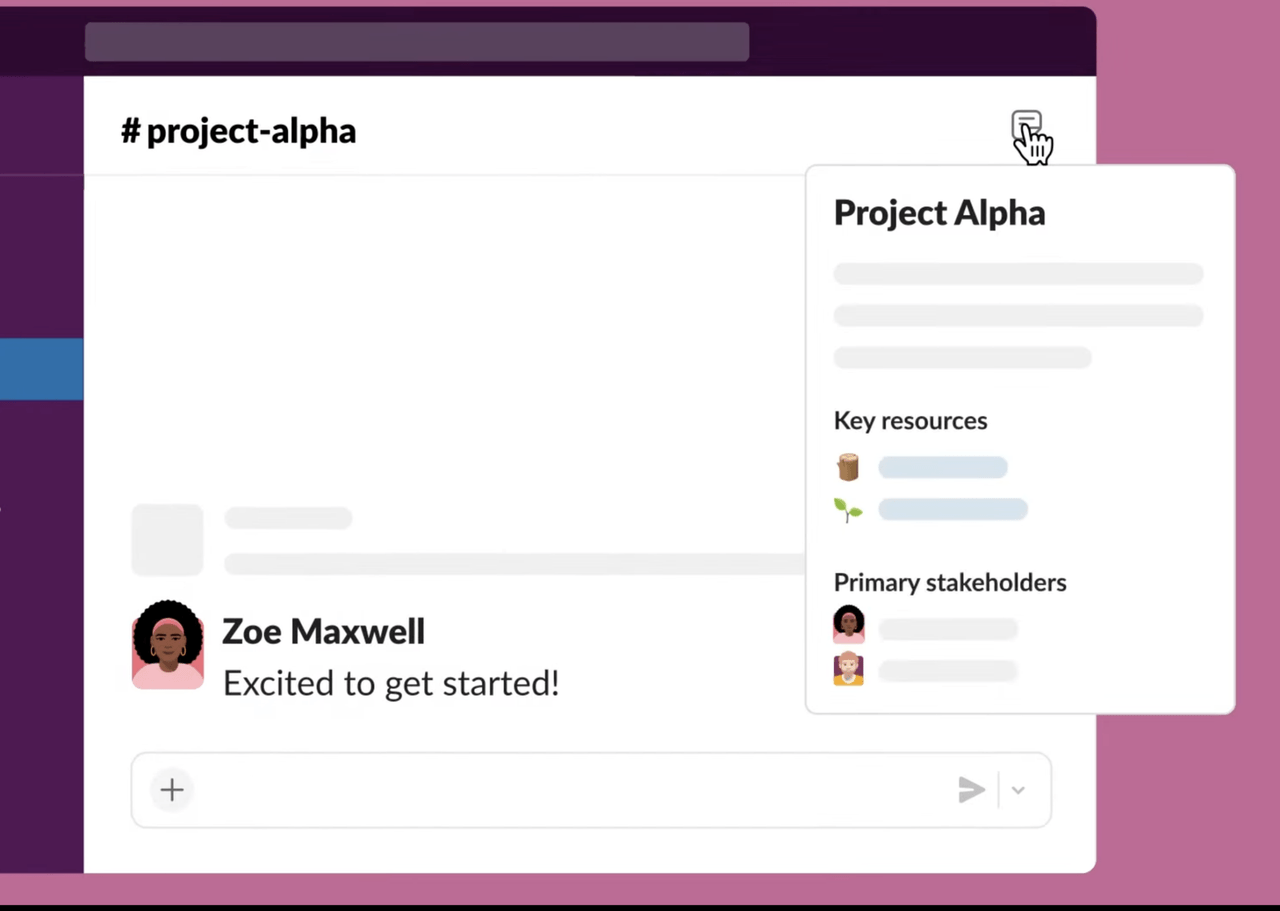Select first stakeholder avatar with dark hair
The width and height of the screenshot is (1280, 911).
click(849, 625)
